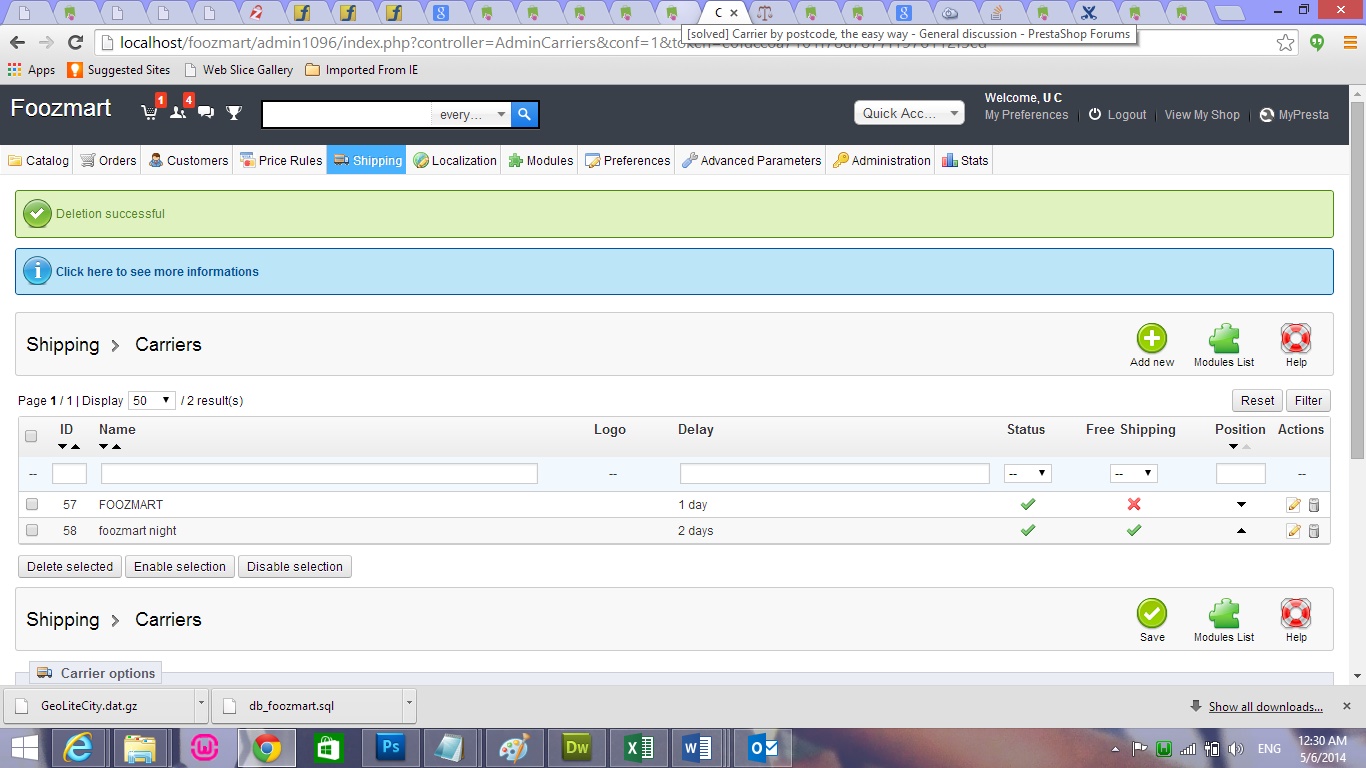The width and height of the screenshot is (1366, 768).
Task: Click the green Add new carrier icon
Action: tap(1152, 339)
